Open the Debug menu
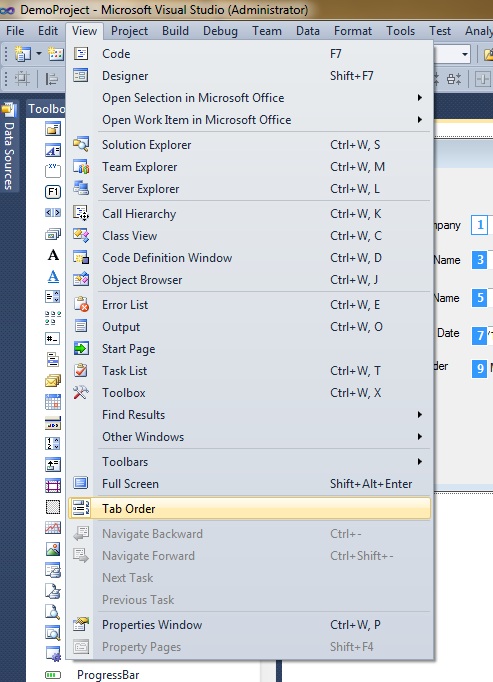 (221, 31)
